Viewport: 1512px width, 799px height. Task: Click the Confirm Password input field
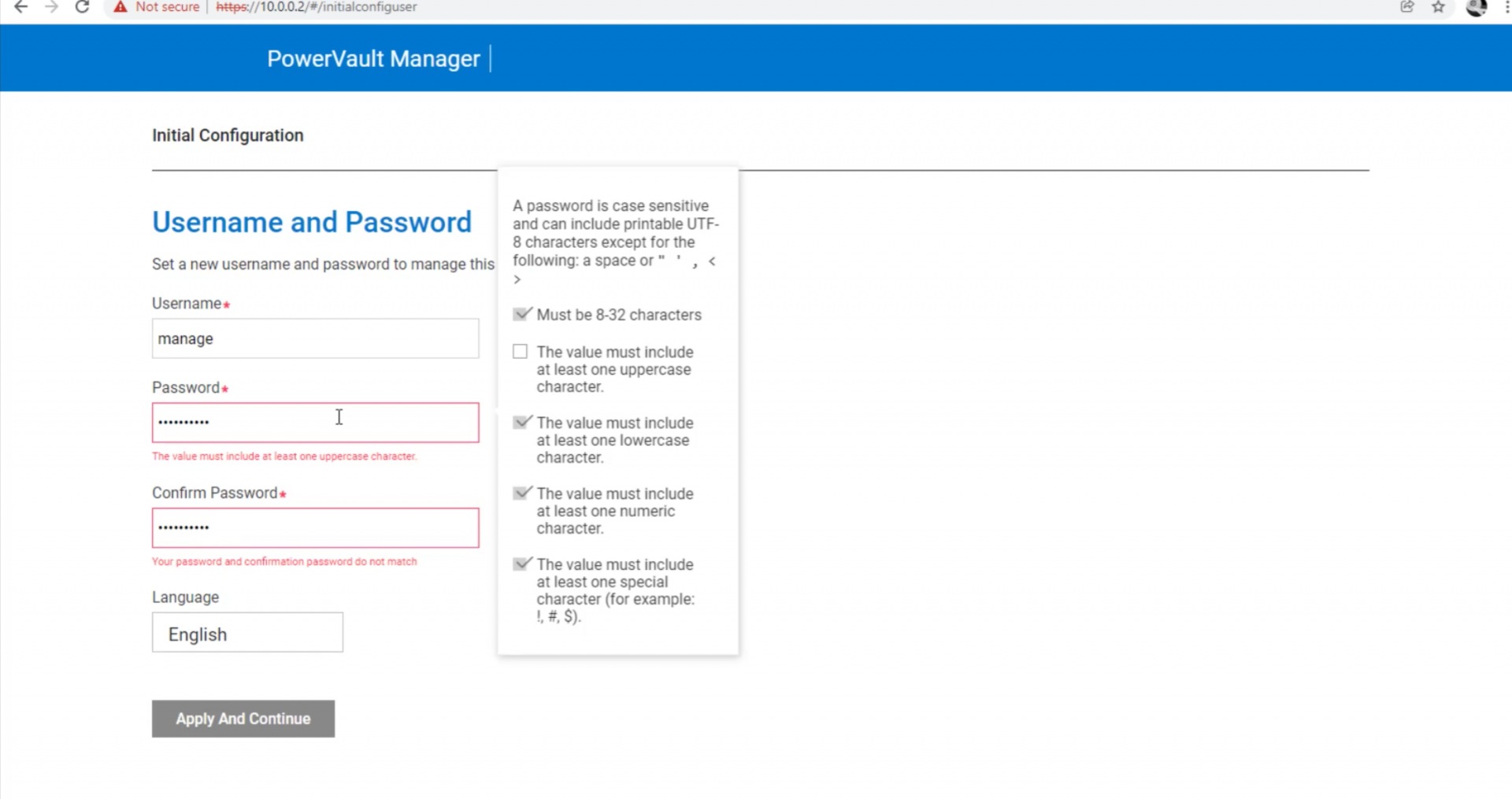pyautogui.click(x=315, y=528)
